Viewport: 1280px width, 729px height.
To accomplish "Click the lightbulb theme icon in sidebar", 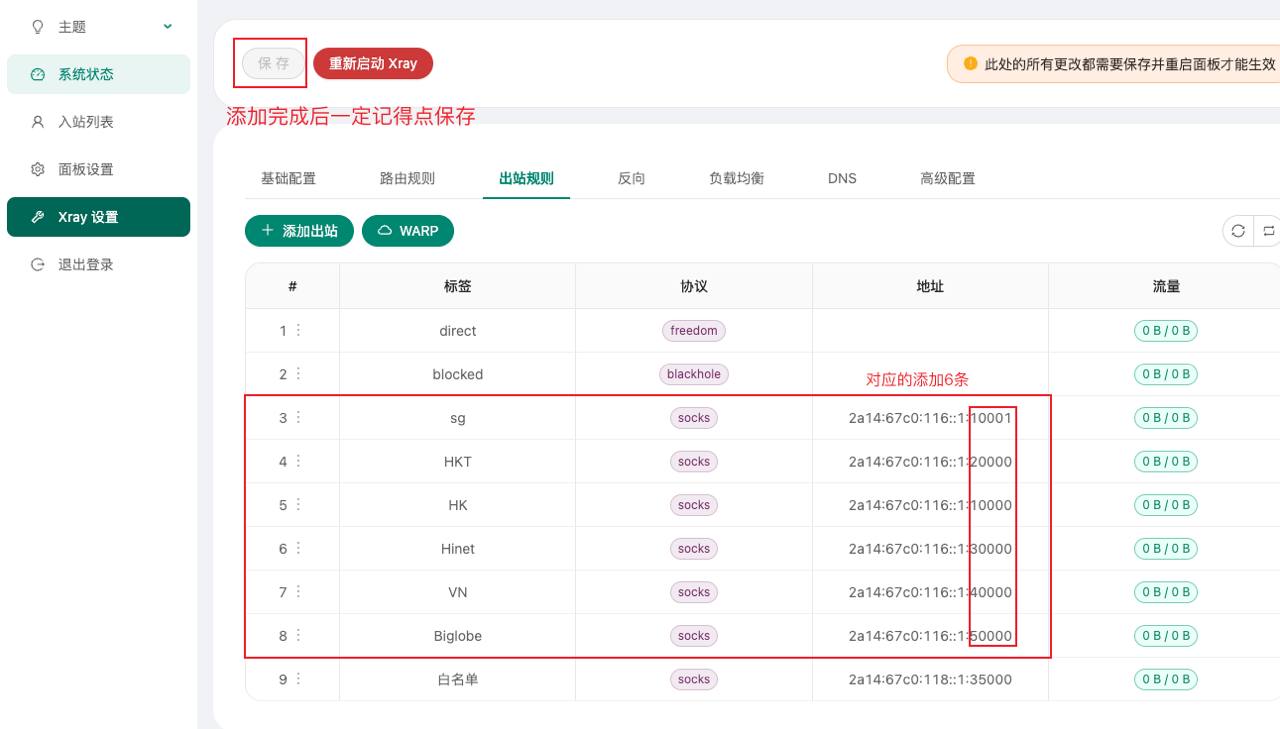I will pyautogui.click(x=38, y=27).
